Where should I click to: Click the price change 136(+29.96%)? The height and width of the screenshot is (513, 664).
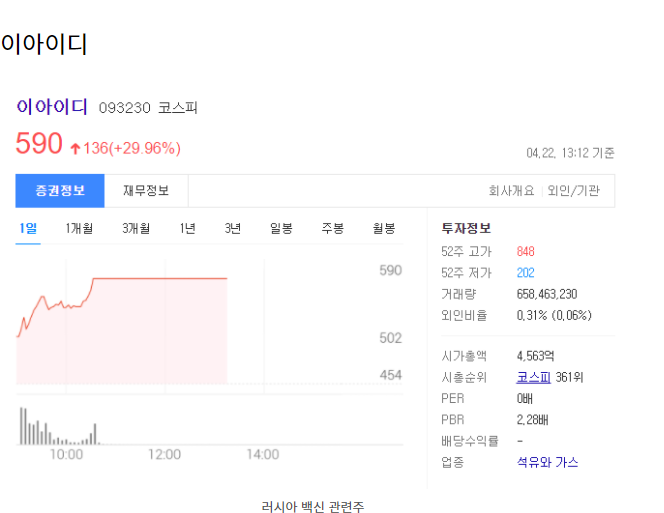click(x=132, y=148)
